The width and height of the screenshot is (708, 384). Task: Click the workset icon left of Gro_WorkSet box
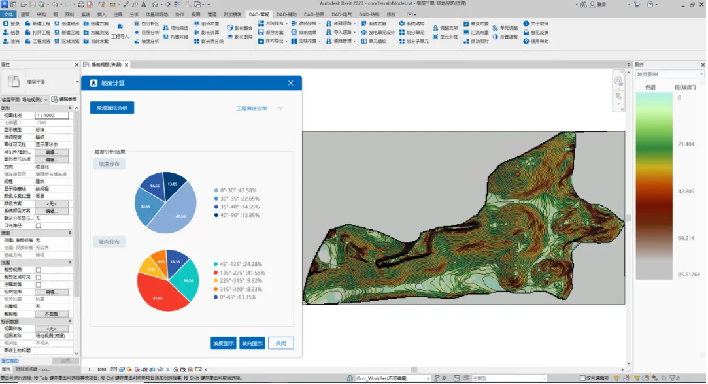350,378
